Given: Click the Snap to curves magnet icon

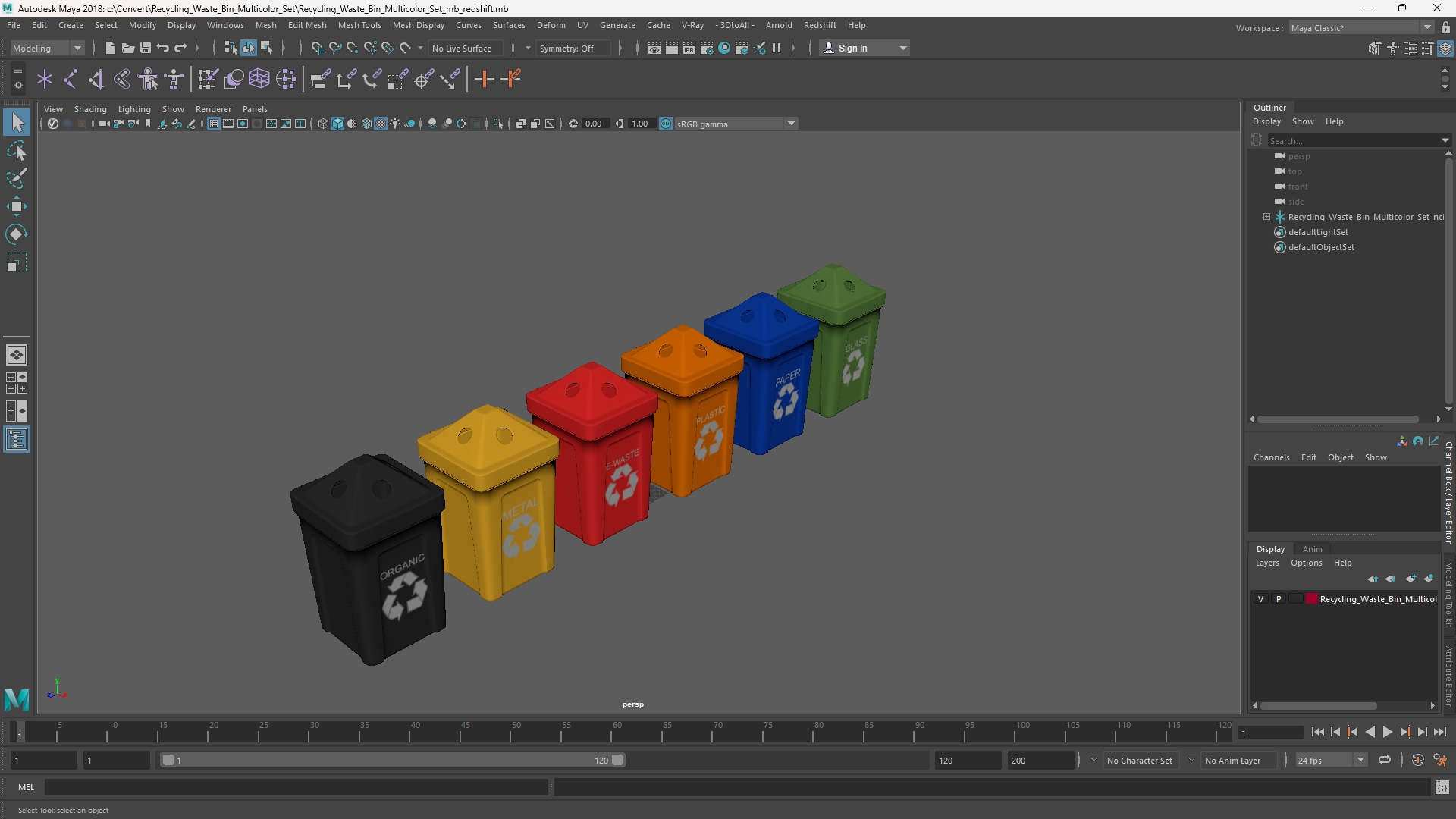Looking at the screenshot, I should (334, 48).
